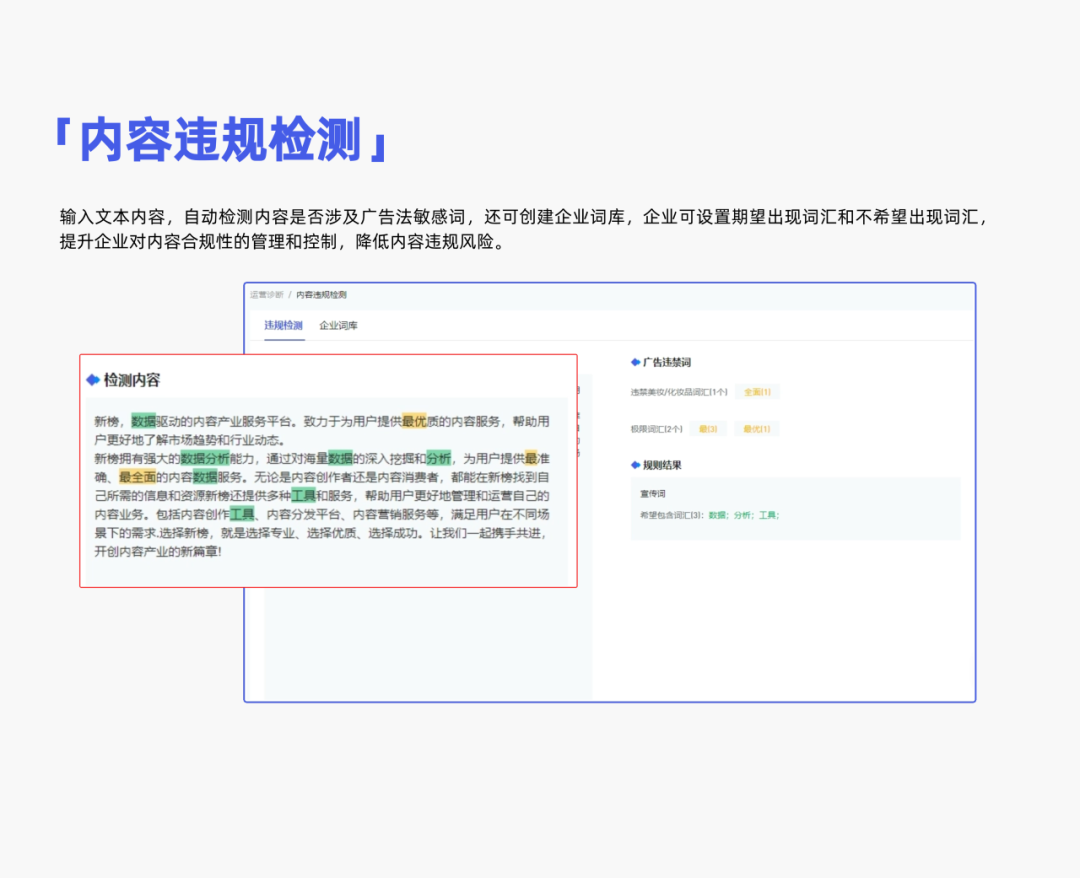Select the 全面(1) violation tag
Viewport: 1080px width, 878px height.
757,392
